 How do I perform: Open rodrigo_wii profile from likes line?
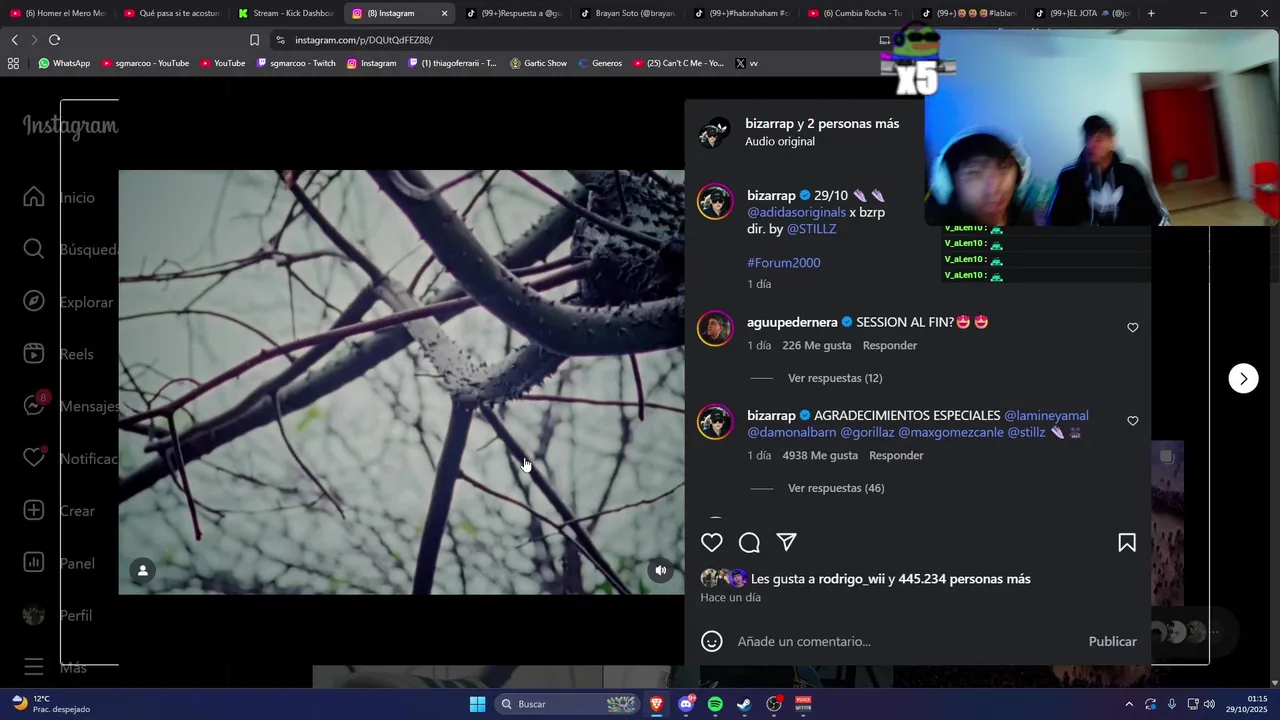click(x=851, y=579)
